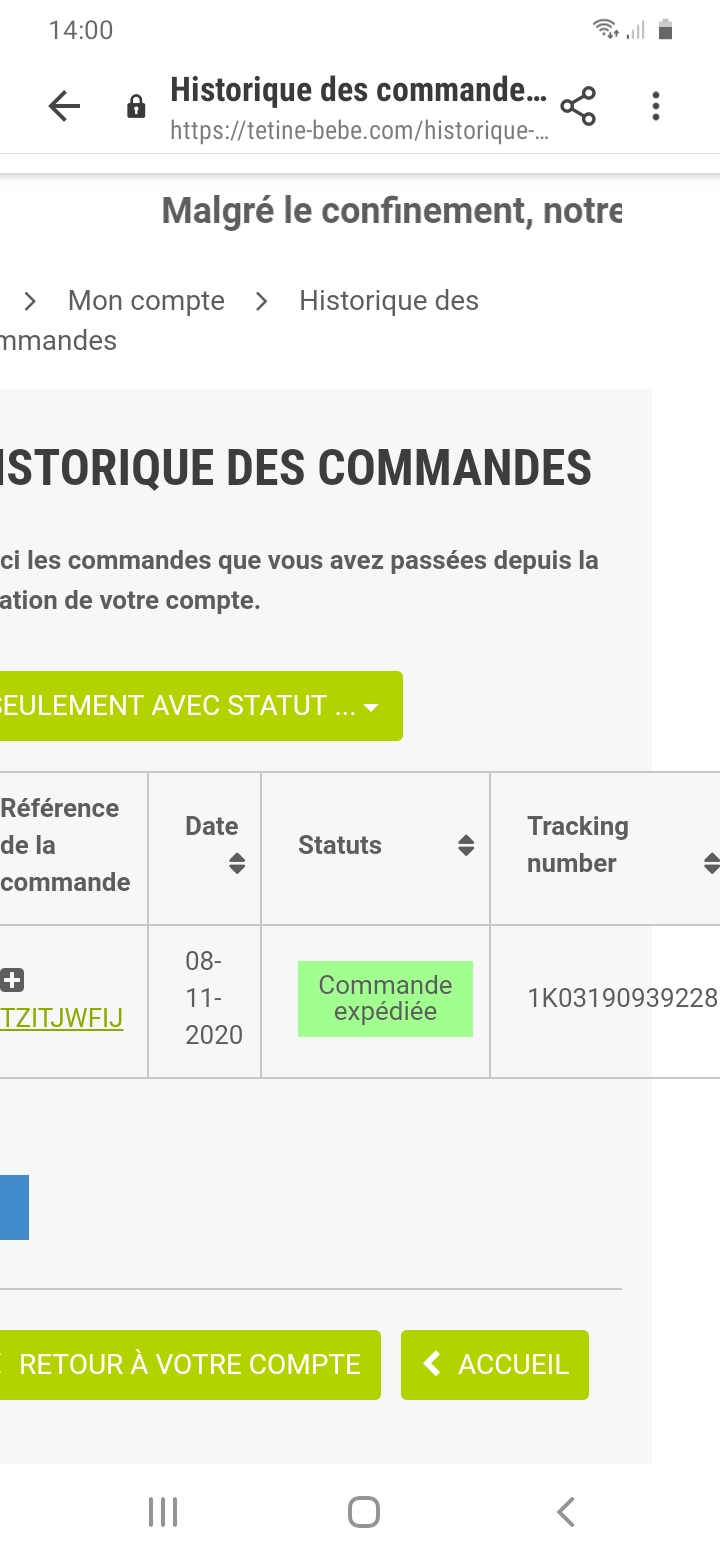Tap Android home navigation button
This screenshot has height=1560, width=720.
[x=364, y=1512]
